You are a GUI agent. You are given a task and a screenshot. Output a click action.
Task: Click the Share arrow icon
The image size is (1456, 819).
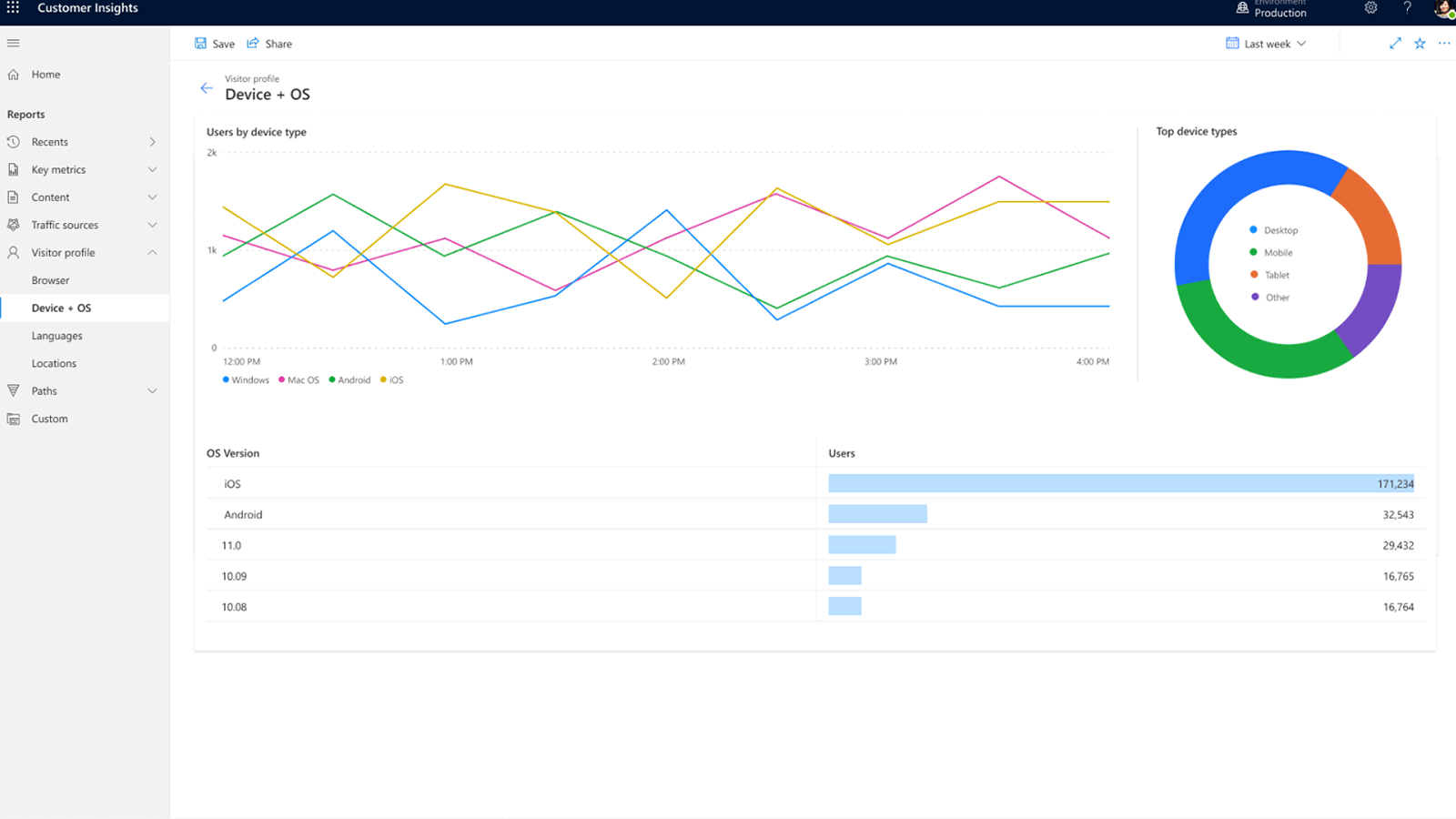(x=253, y=43)
